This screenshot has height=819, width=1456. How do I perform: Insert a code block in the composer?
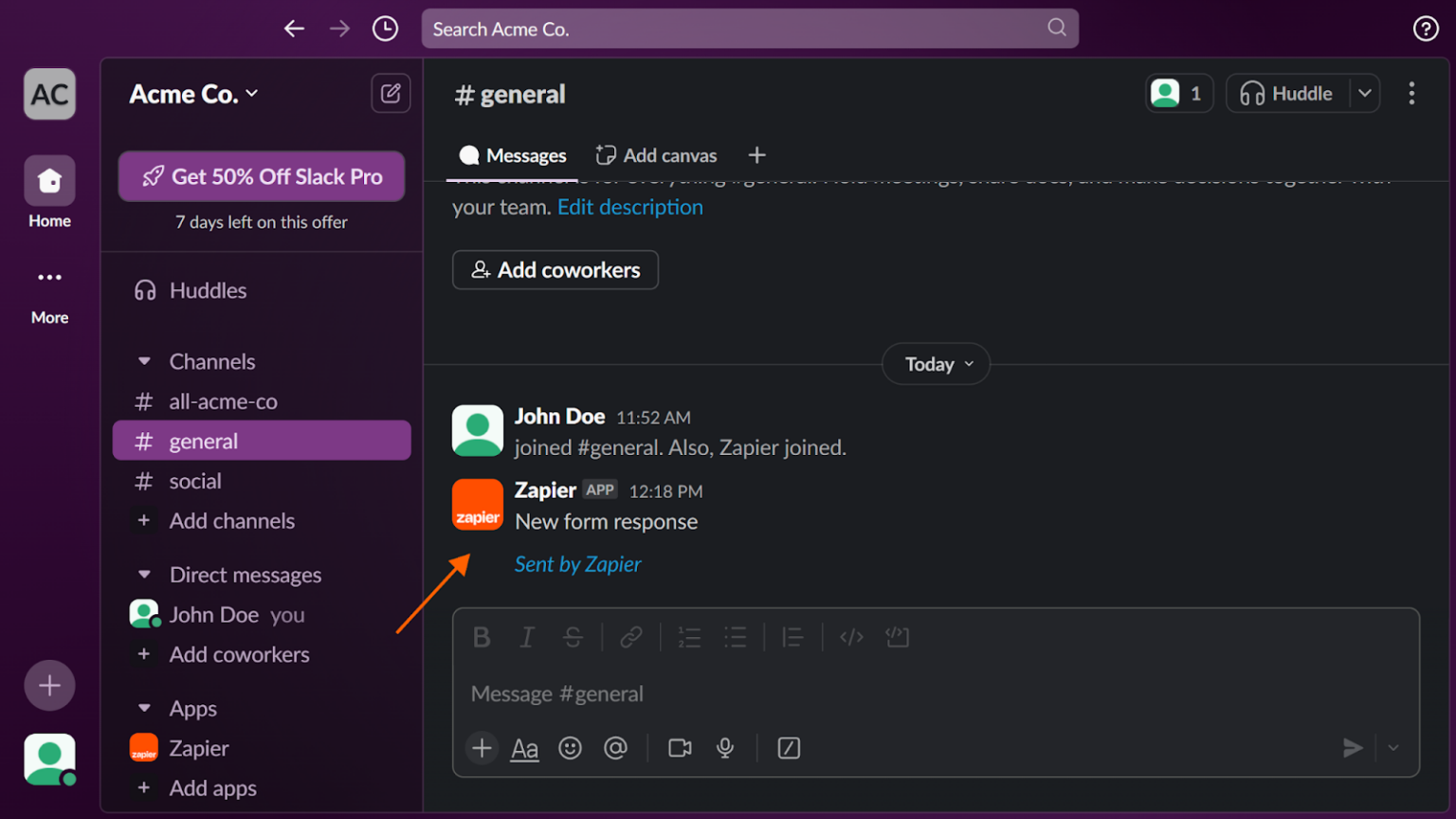(897, 637)
